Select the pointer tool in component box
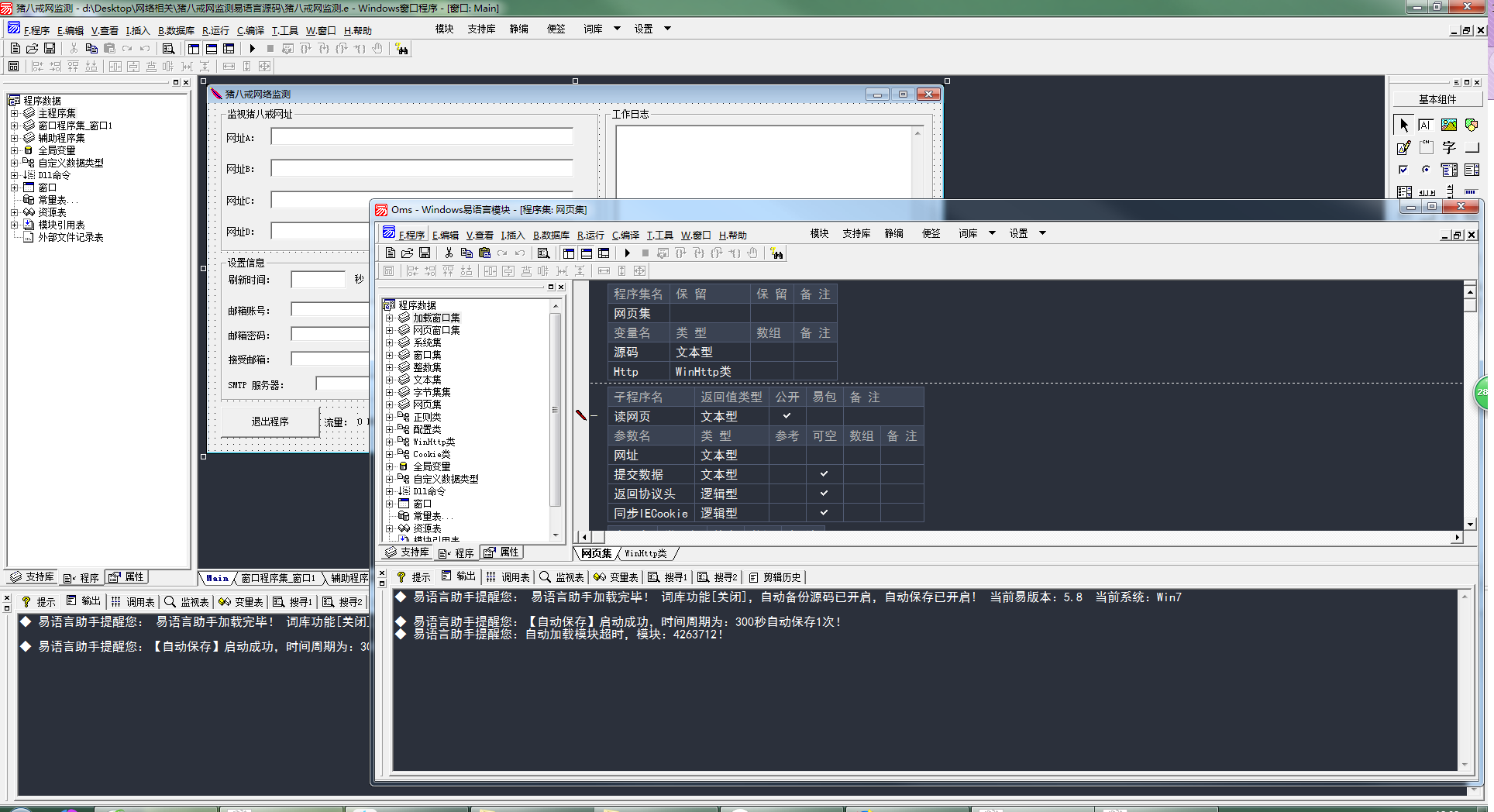1494x812 pixels. click(1403, 125)
